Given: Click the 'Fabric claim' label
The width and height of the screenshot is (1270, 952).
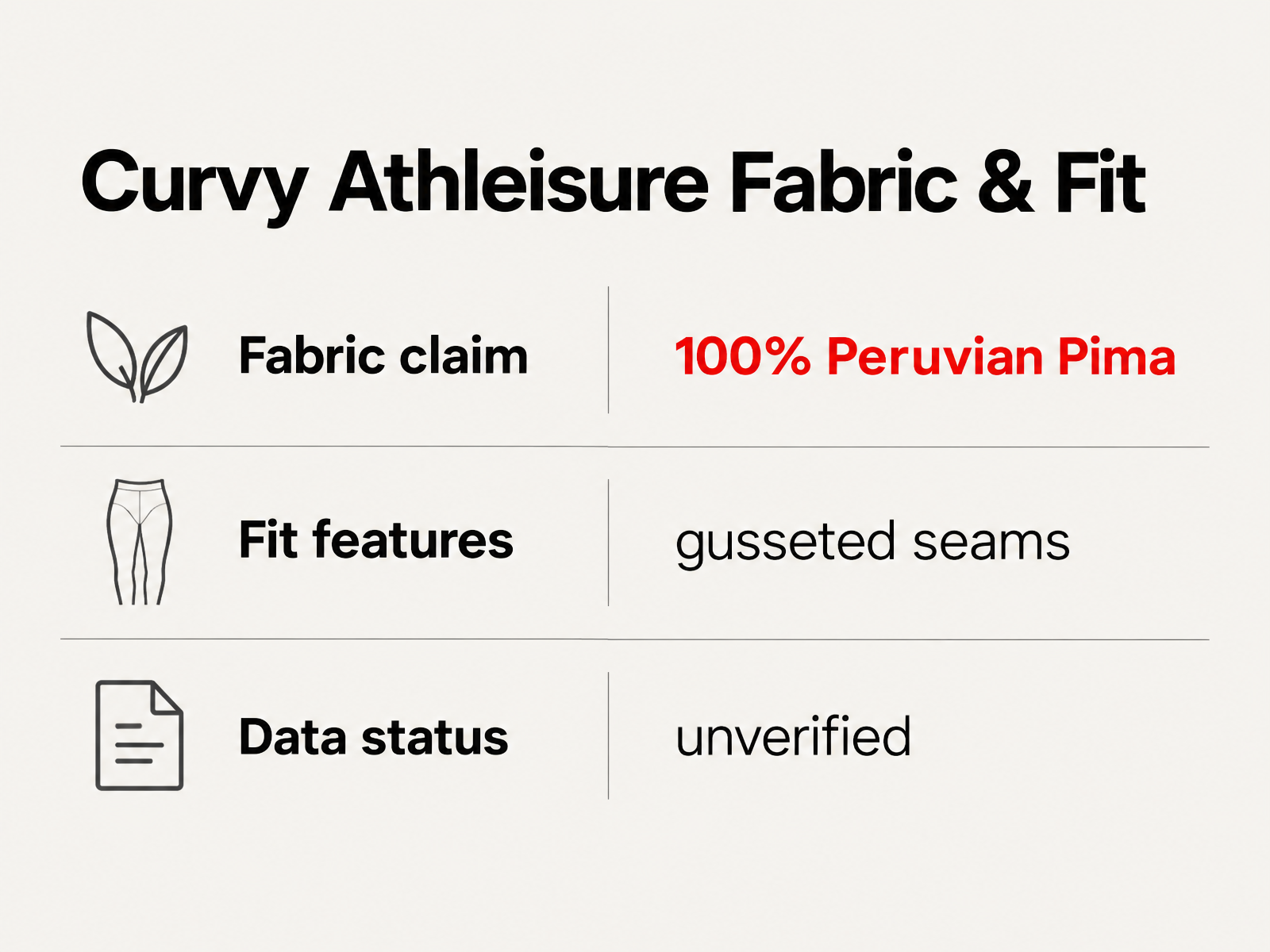Looking at the screenshot, I should [x=383, y=356].
